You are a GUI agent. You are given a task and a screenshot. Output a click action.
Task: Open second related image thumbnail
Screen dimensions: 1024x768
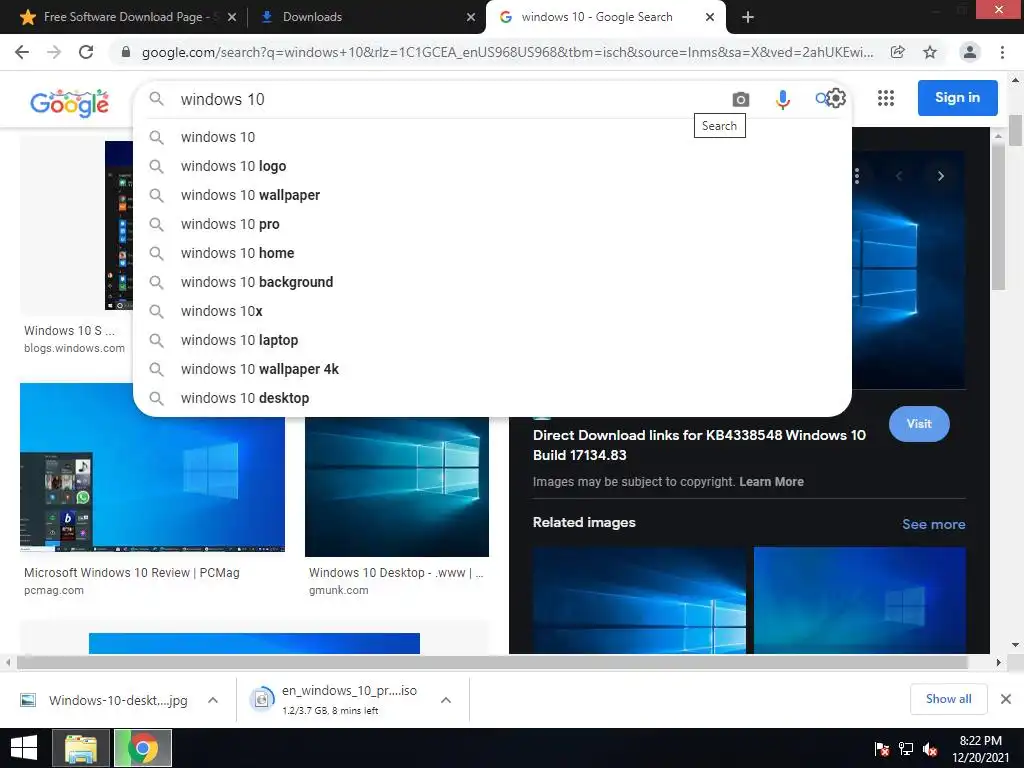click(859, 601)
